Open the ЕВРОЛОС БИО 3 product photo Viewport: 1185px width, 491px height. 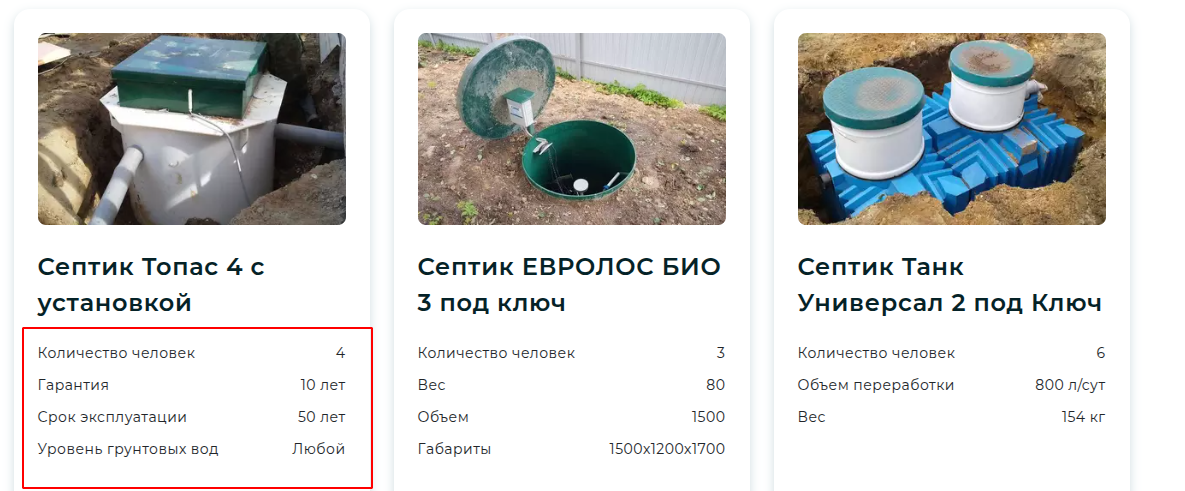coord(571,128)
